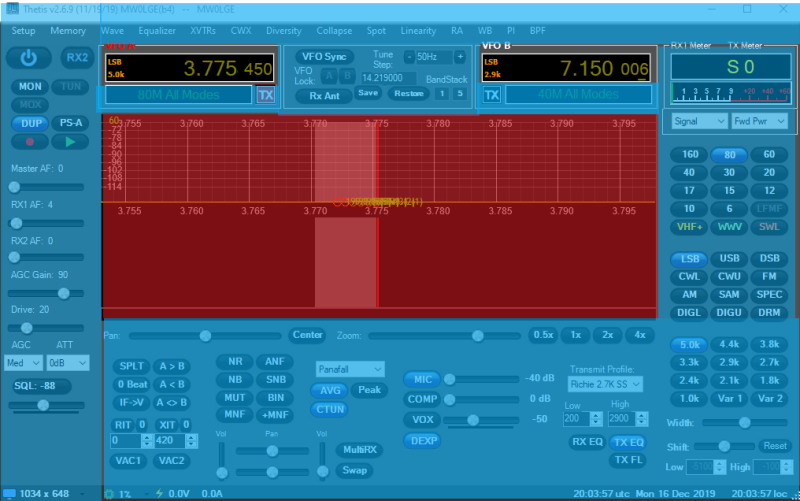Toggle PS-A PureSignal button
Screen dimensions: 800x501
click(70, 123)
